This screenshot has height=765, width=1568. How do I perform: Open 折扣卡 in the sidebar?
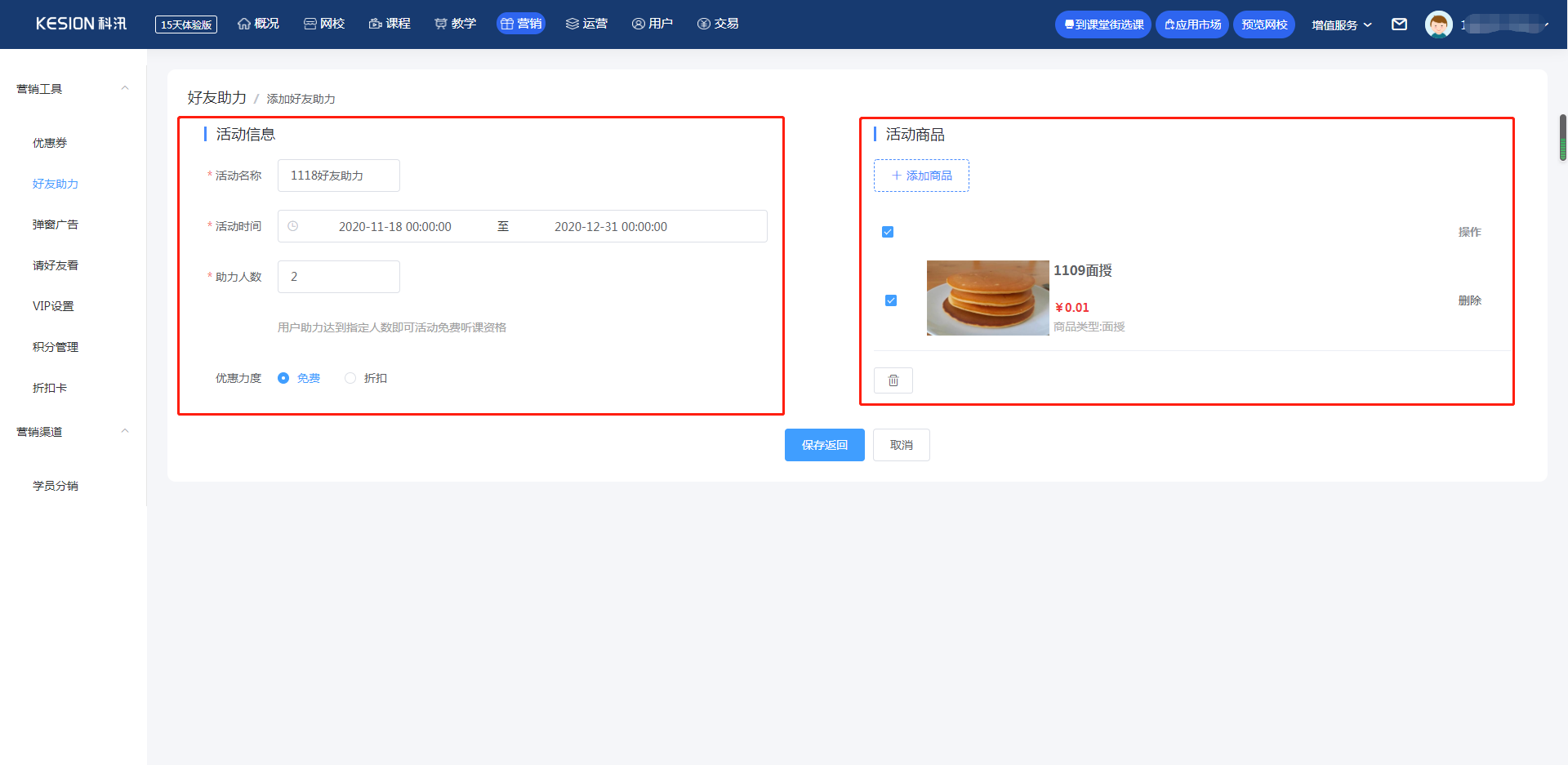point(50,388)
